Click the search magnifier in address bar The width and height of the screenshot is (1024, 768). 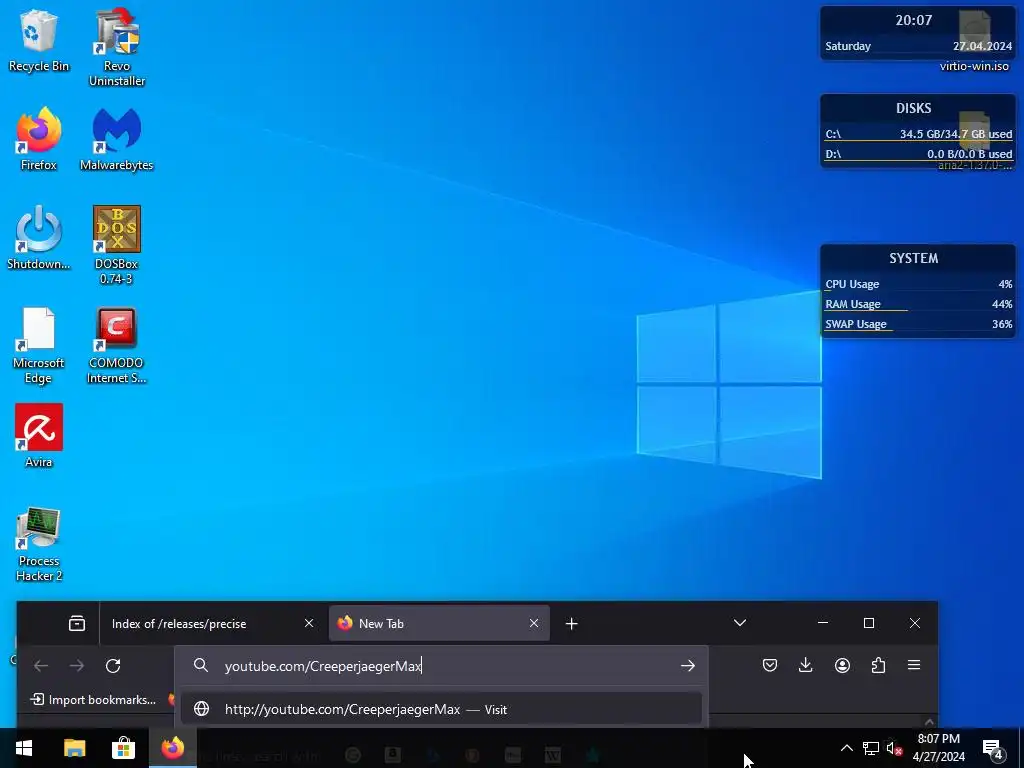(x=201, y=665)
